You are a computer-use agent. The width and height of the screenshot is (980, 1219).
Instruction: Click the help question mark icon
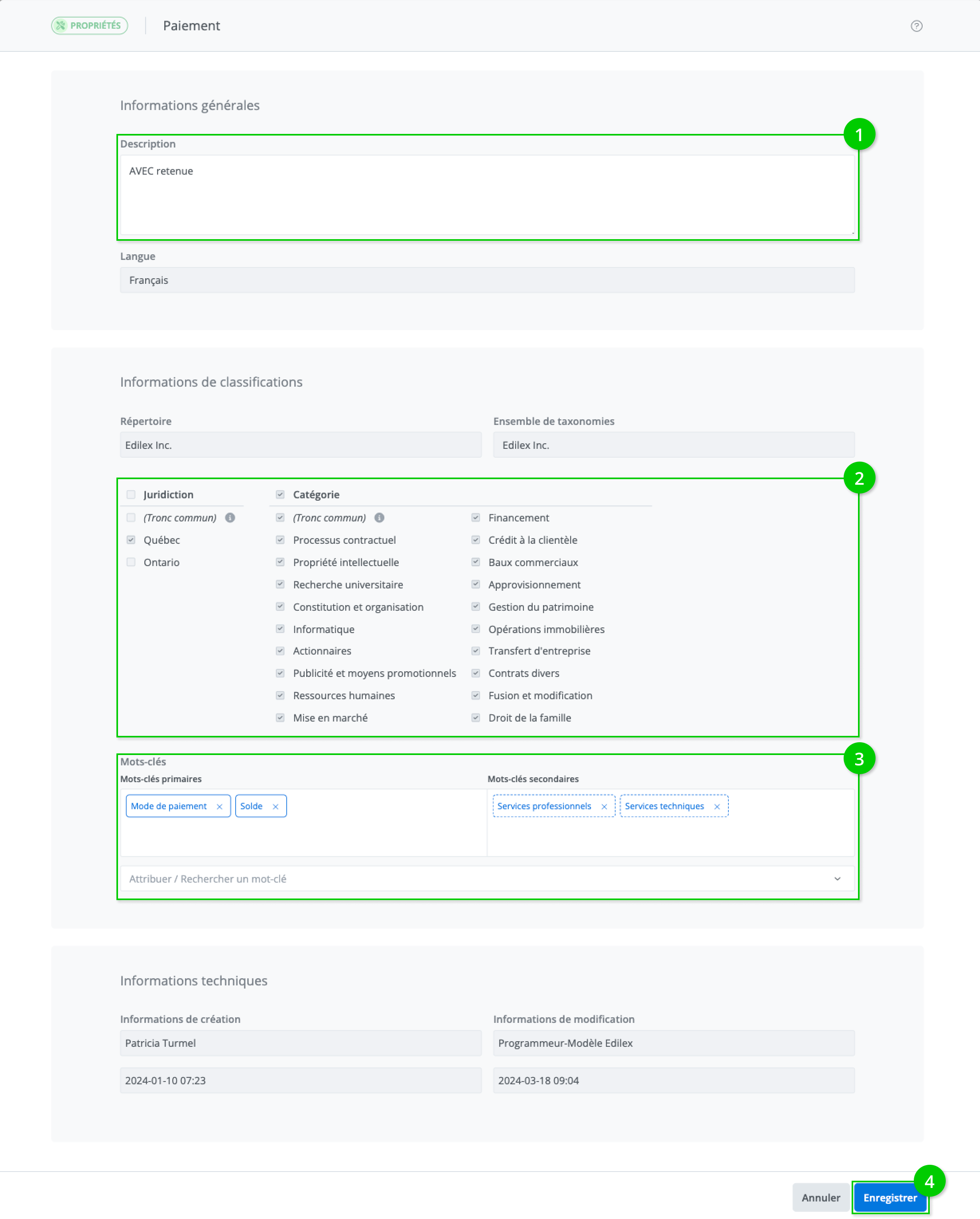tap(916, 26)
